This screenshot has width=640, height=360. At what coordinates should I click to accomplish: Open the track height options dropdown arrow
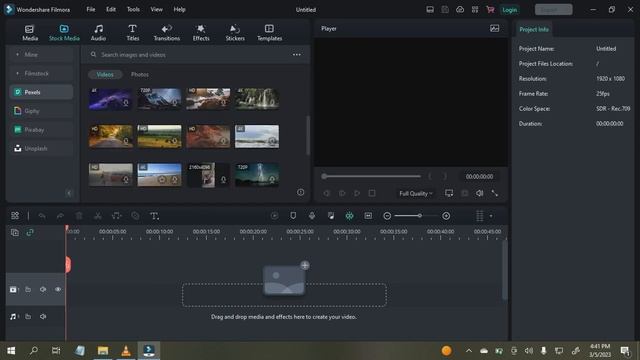coord(491,216)
